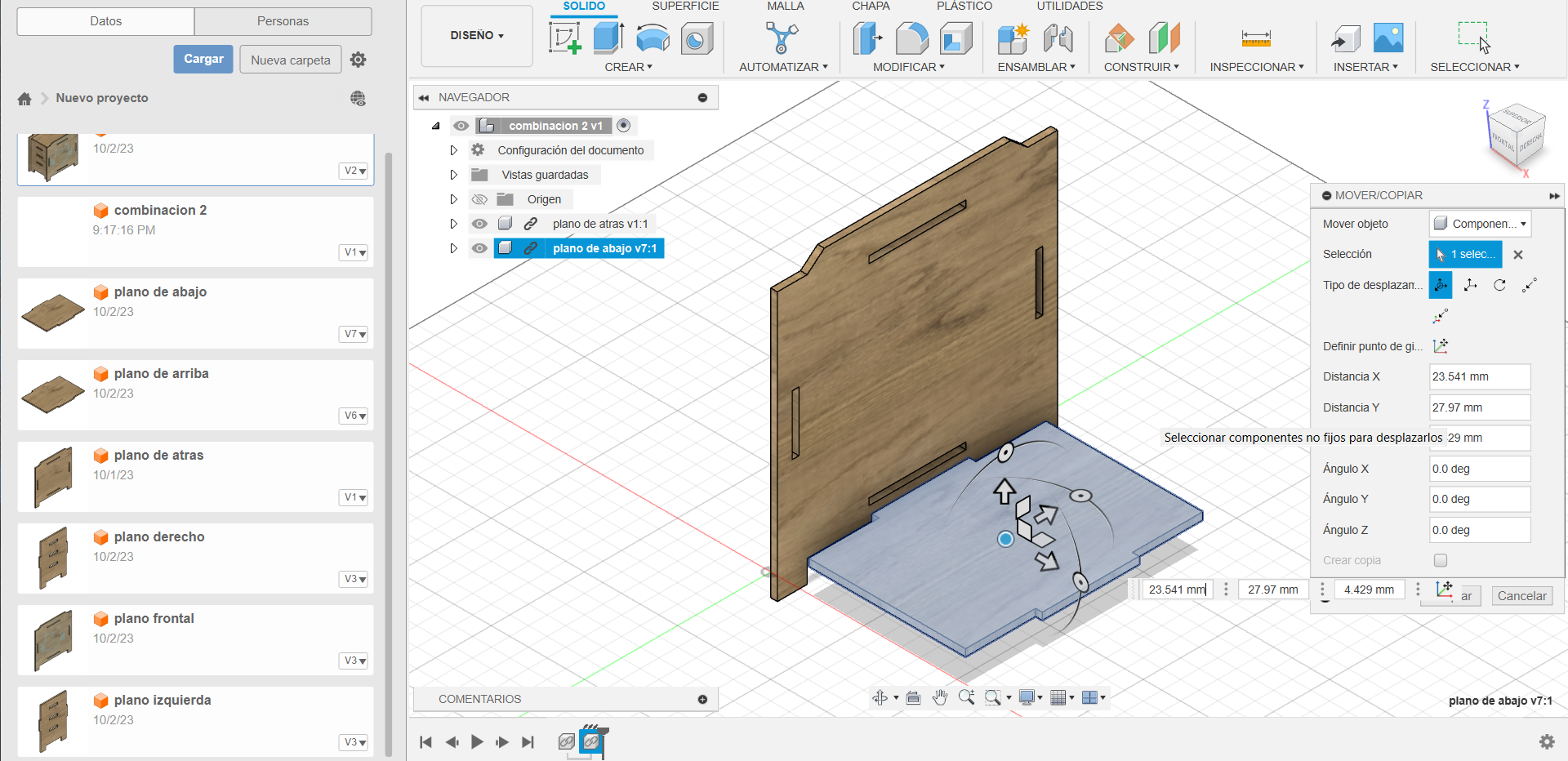Switch to SUPERFICIE tab
The width and height of the screenshot is (1568, 761).
[685, 7]
